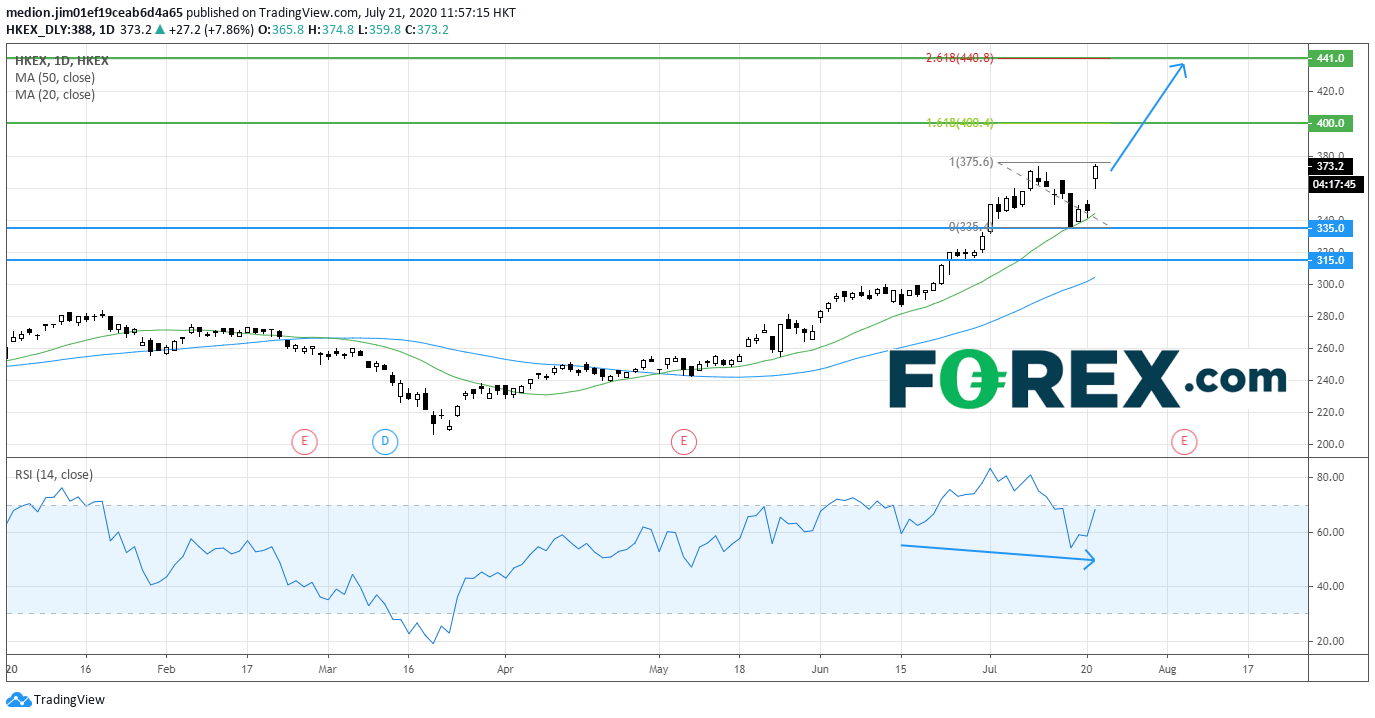Click the blue dividend D marker
This screenshot has height=718, width=1375.
tap(384, 440)
